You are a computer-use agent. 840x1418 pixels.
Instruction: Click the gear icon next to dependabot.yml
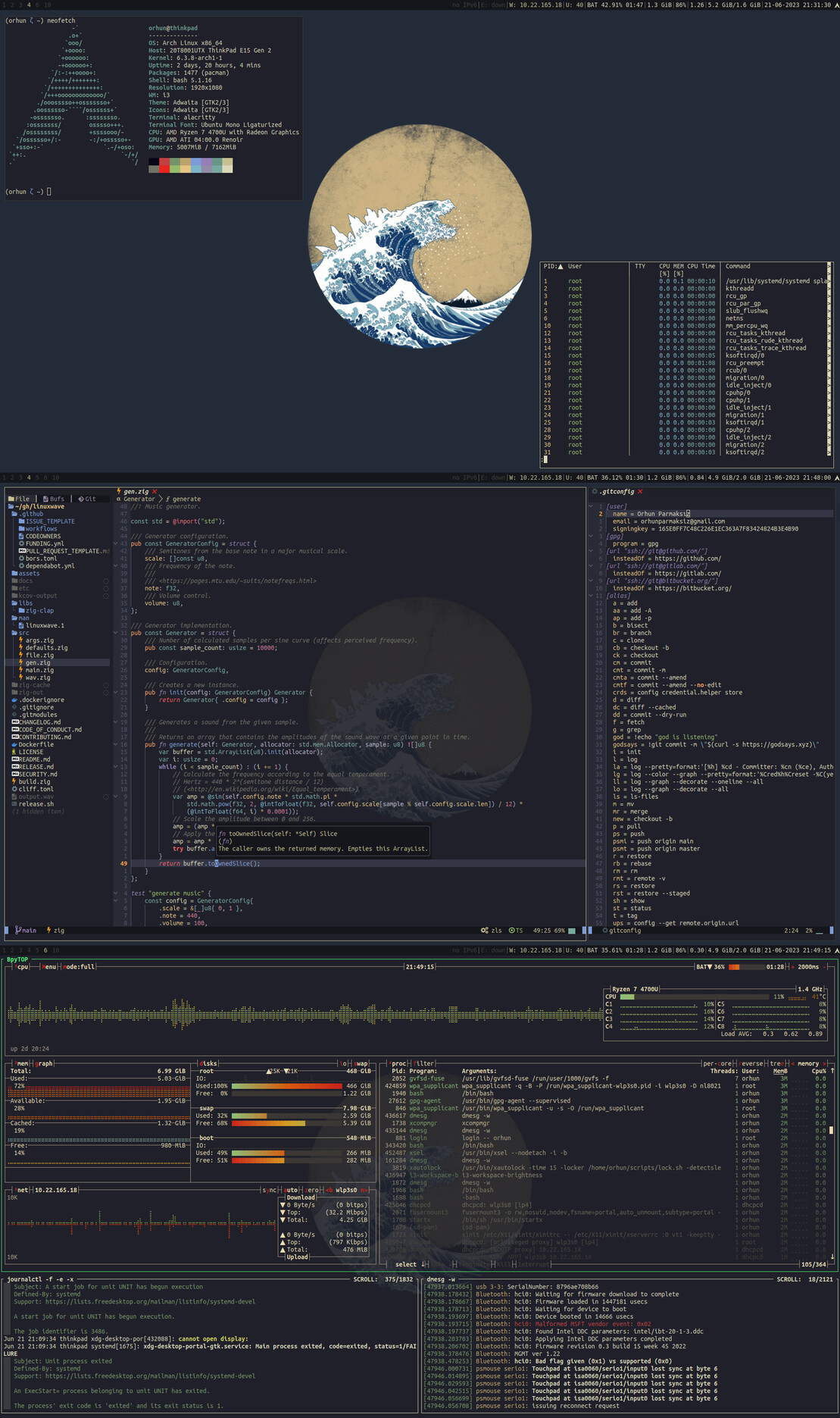21,566
